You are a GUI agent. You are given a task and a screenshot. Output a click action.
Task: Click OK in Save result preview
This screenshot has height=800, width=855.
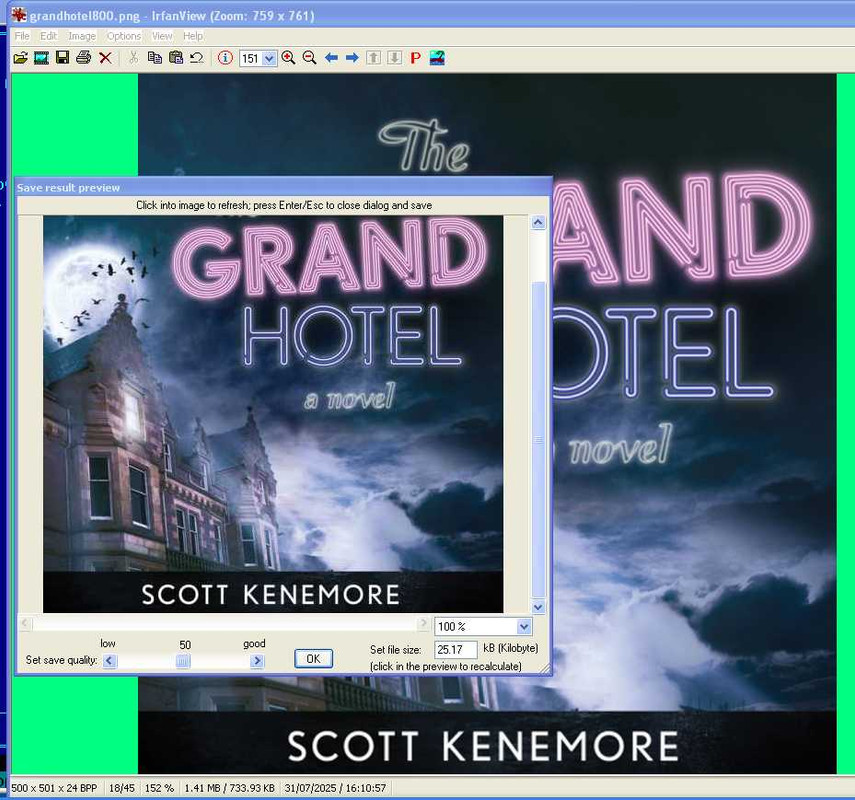313,659
